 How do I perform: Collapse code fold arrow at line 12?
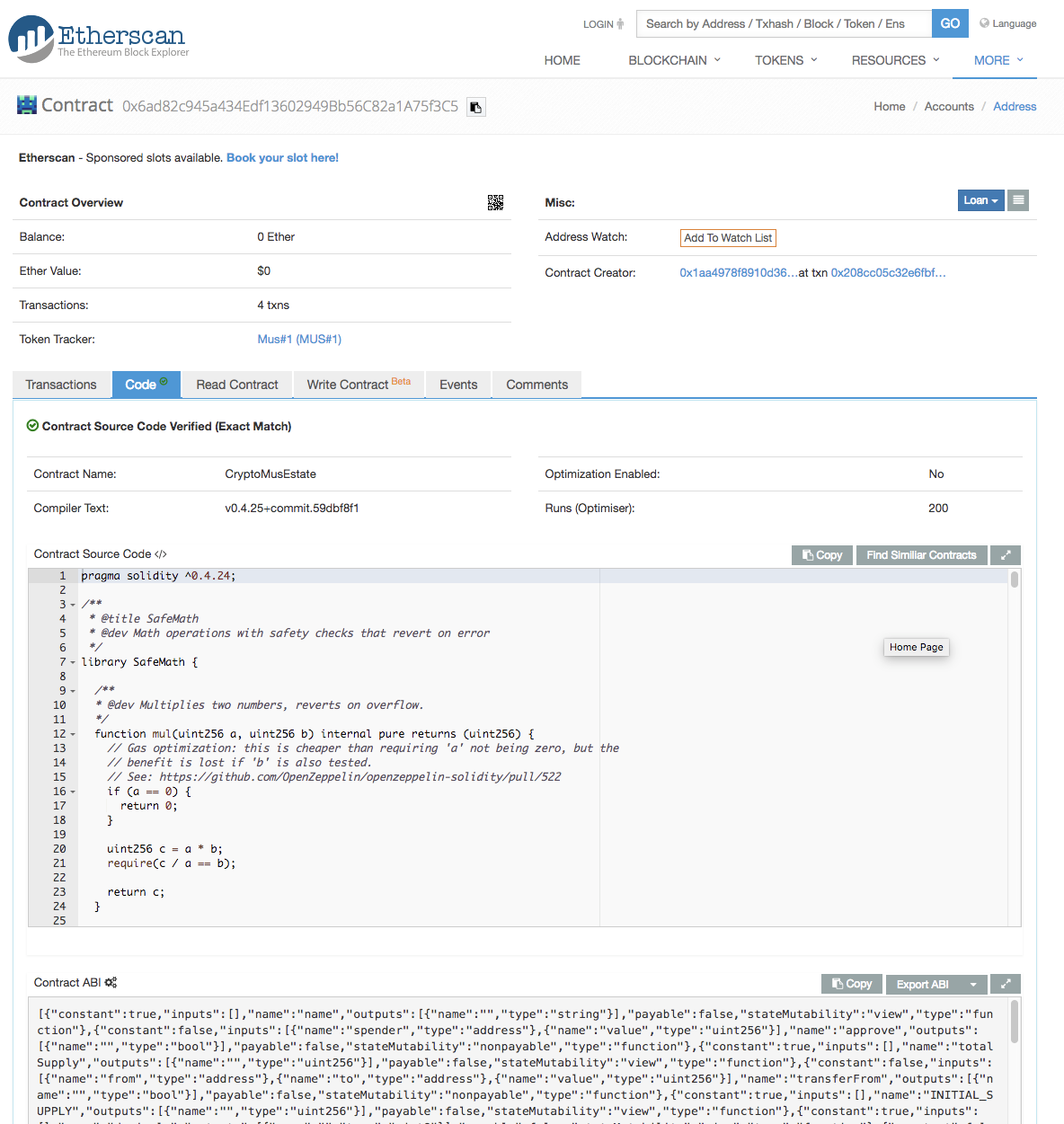click(x=73, y=734)
